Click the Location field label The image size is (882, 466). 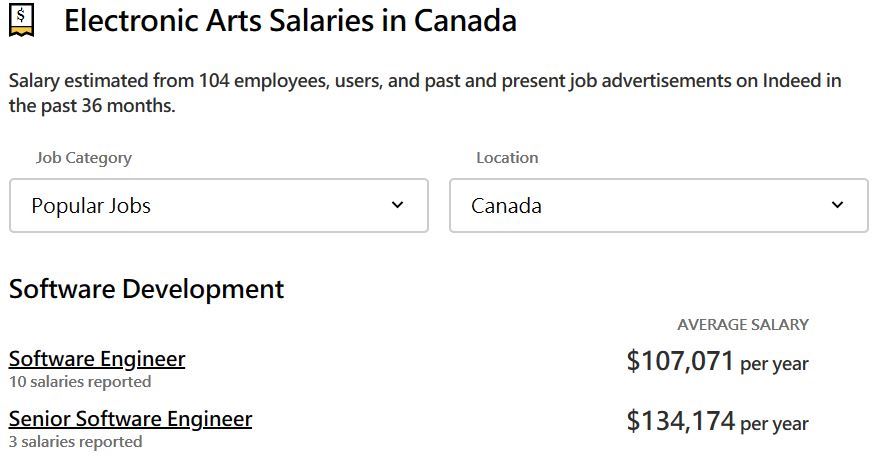(x=507, y=158)
